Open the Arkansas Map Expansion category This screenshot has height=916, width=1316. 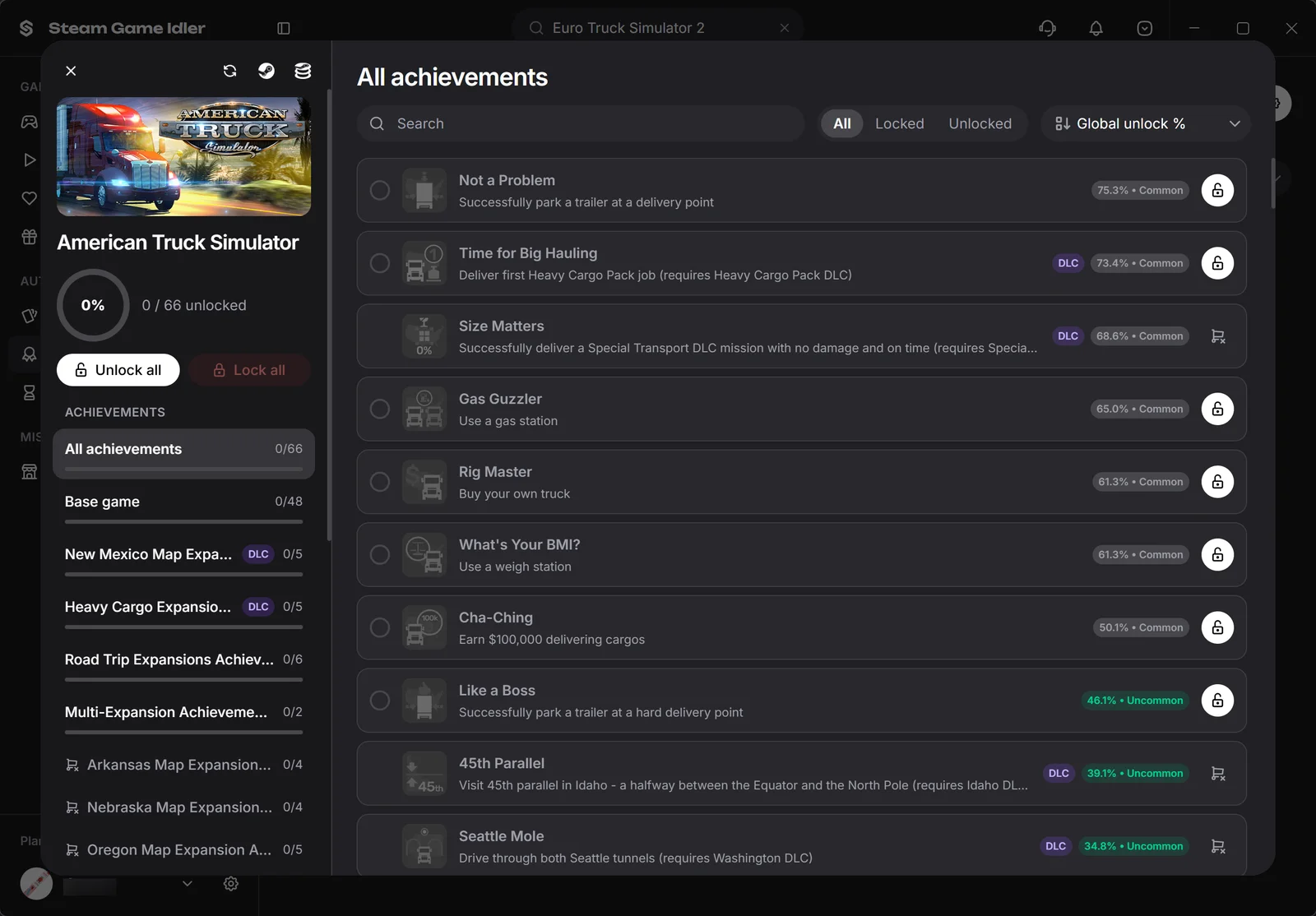click(183, 765)
